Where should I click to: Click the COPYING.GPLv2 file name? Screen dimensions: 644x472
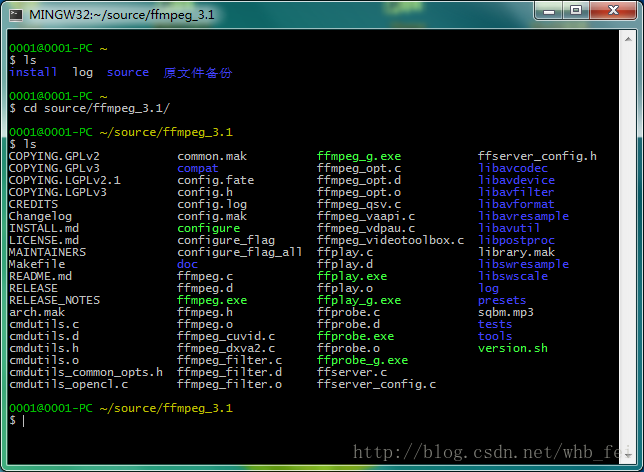[x=54, y=157]
